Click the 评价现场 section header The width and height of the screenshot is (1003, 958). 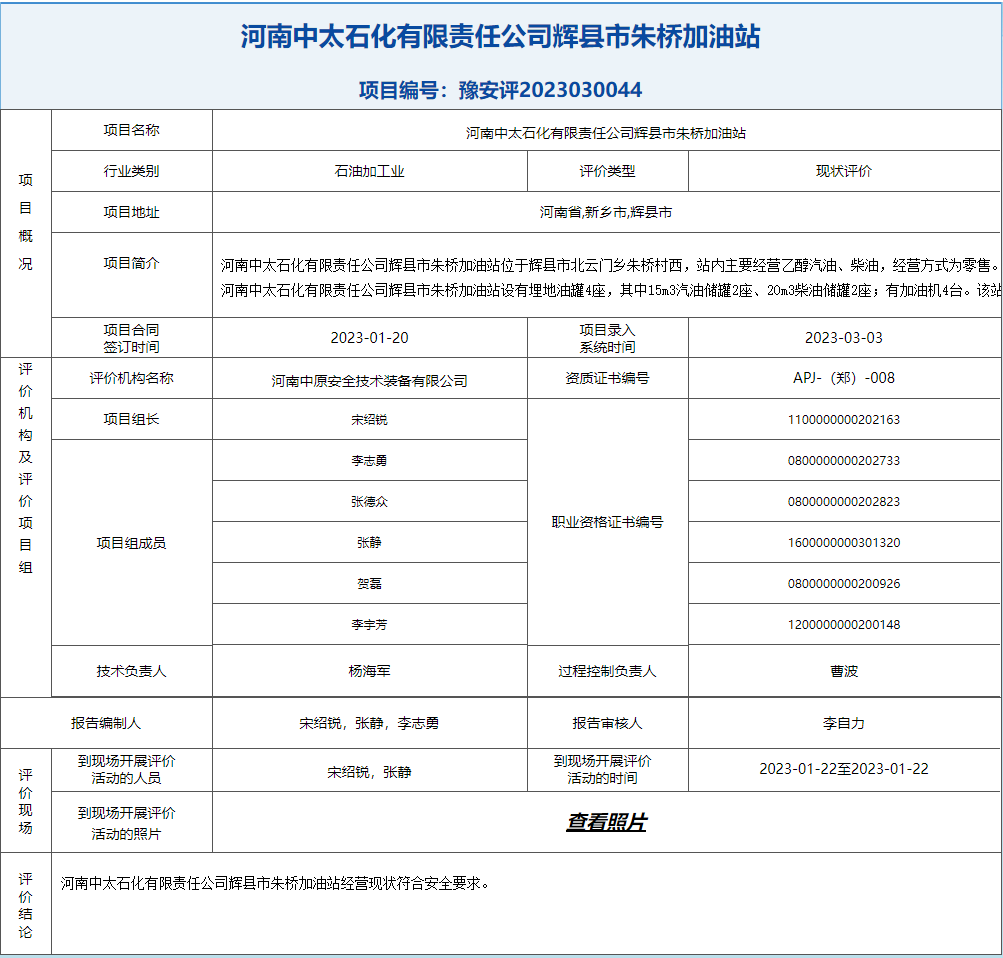click(26, 801)
